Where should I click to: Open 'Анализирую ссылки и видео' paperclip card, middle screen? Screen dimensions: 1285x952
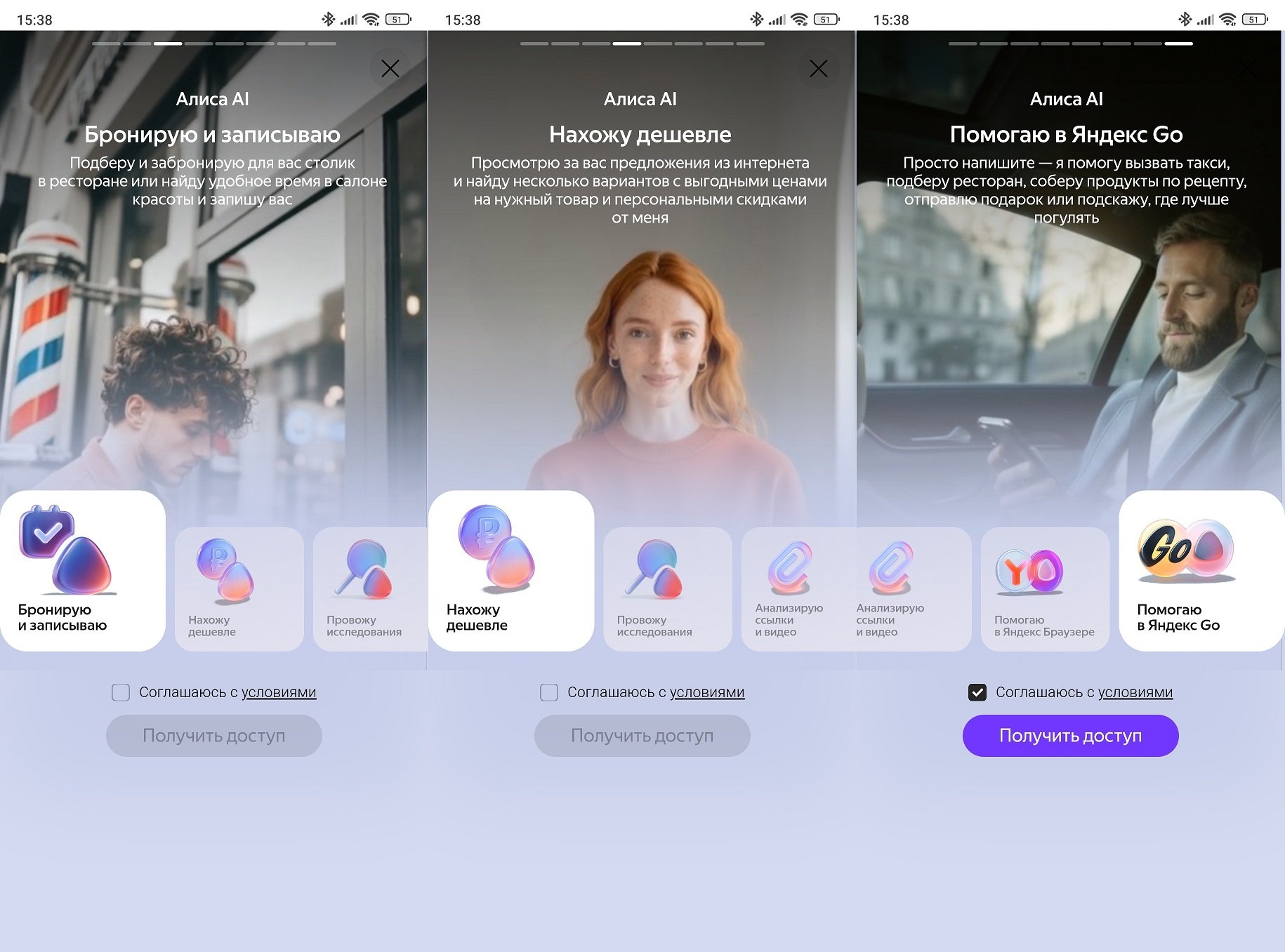point(798,589)
